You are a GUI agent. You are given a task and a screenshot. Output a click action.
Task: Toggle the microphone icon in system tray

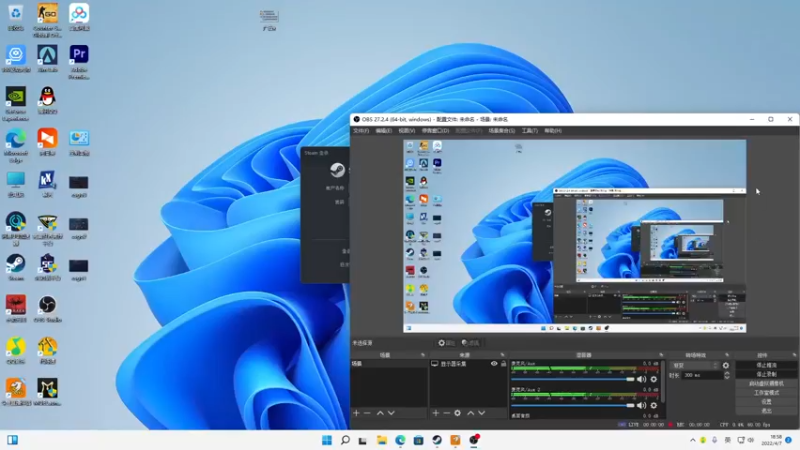[x=715, y=440]
